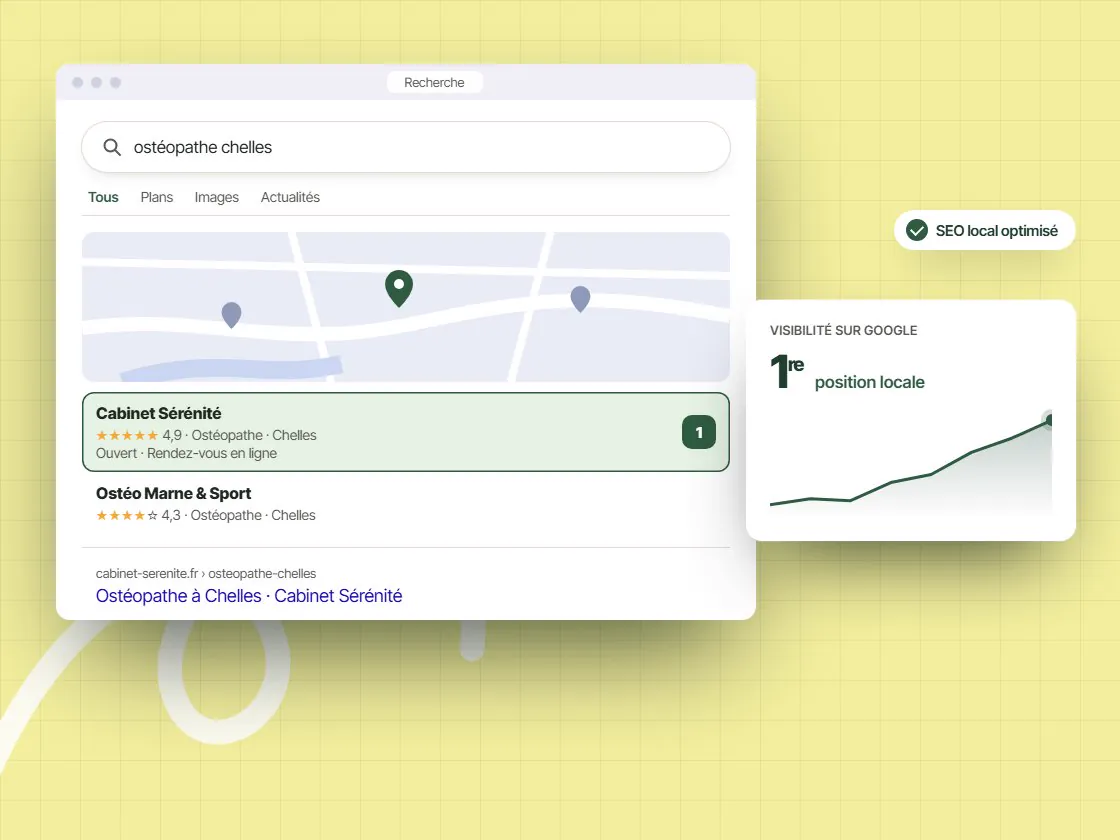Open the Actualités tab
This screenshot has width=1120, height=840.
pyautogui.click(x=290, y=197)
